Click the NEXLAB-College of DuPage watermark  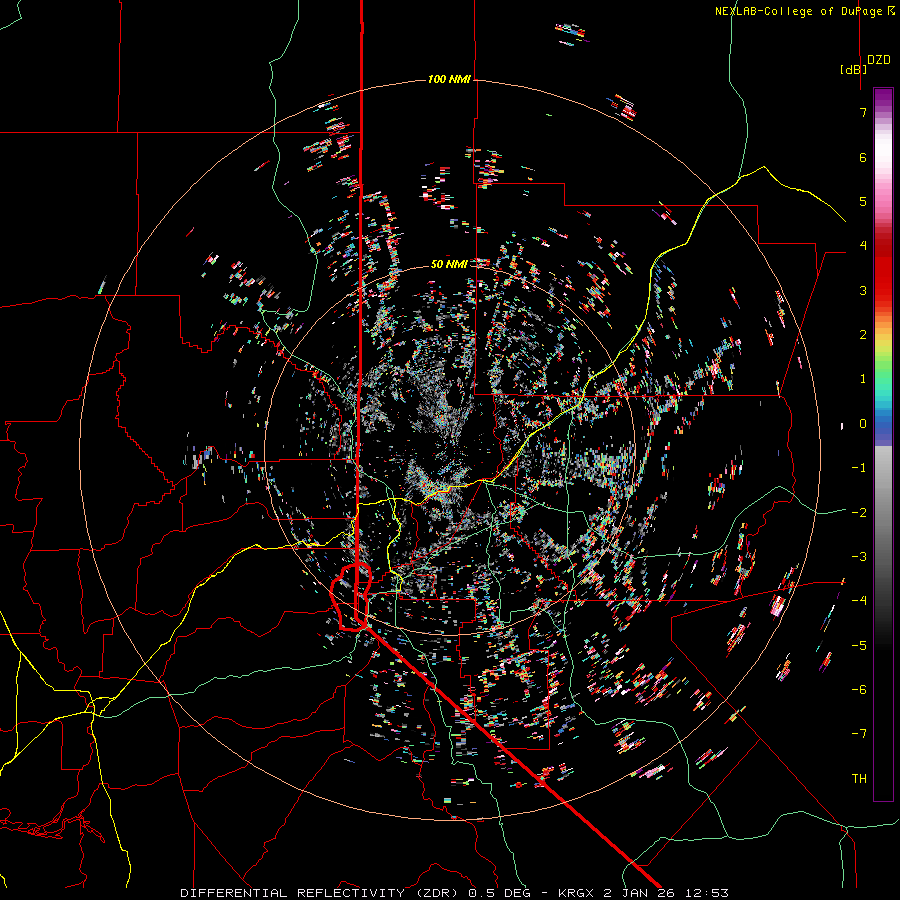804,11
